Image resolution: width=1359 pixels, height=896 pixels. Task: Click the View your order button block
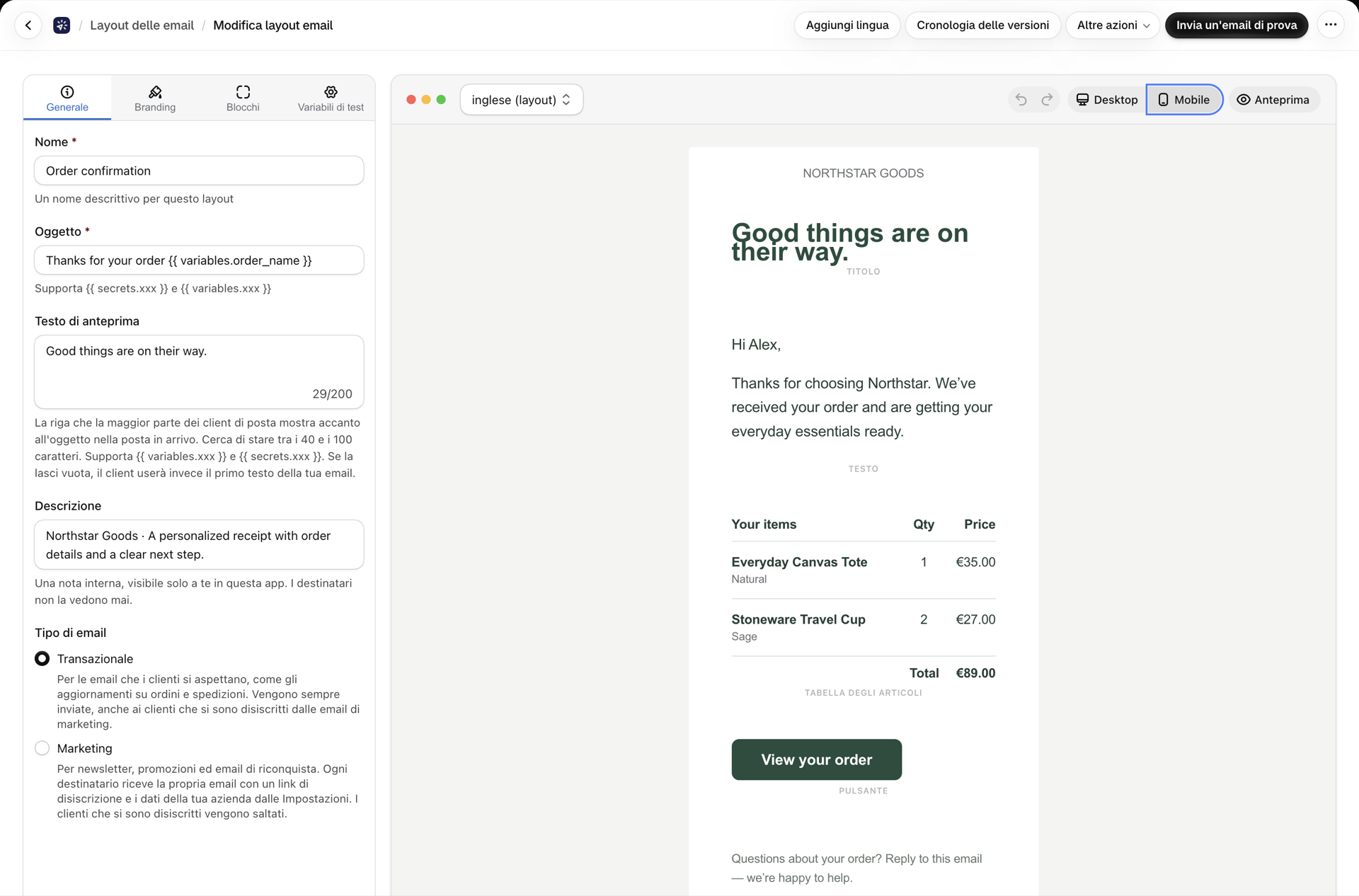click(x=816, y=759)
